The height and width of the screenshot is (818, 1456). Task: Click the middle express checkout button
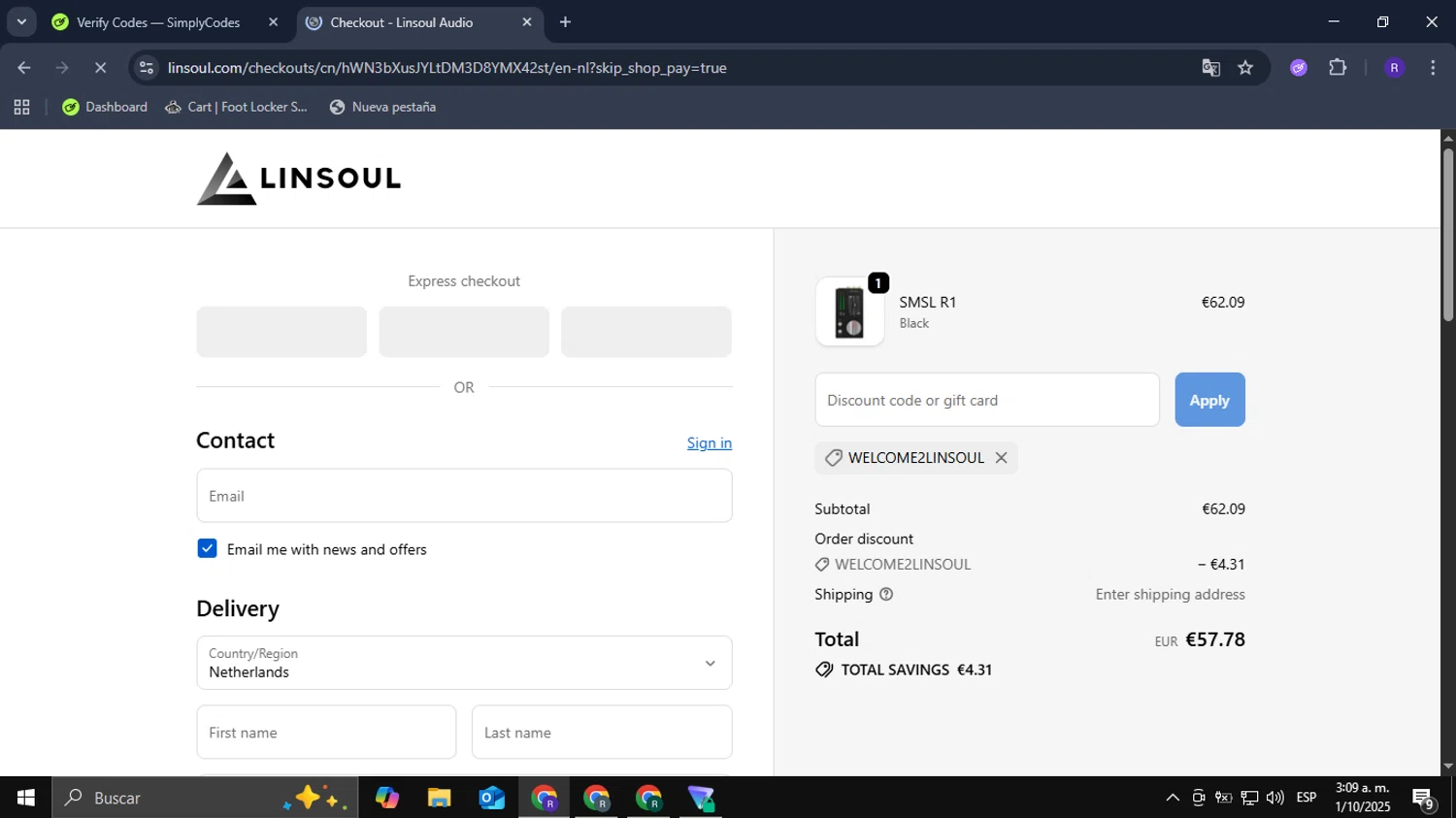pos(464,332)
